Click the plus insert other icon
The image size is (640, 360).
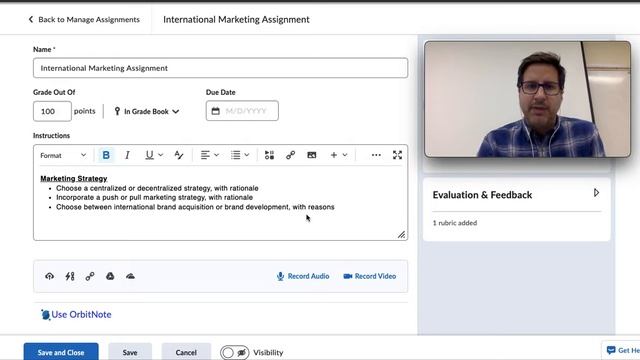[334, 155]
